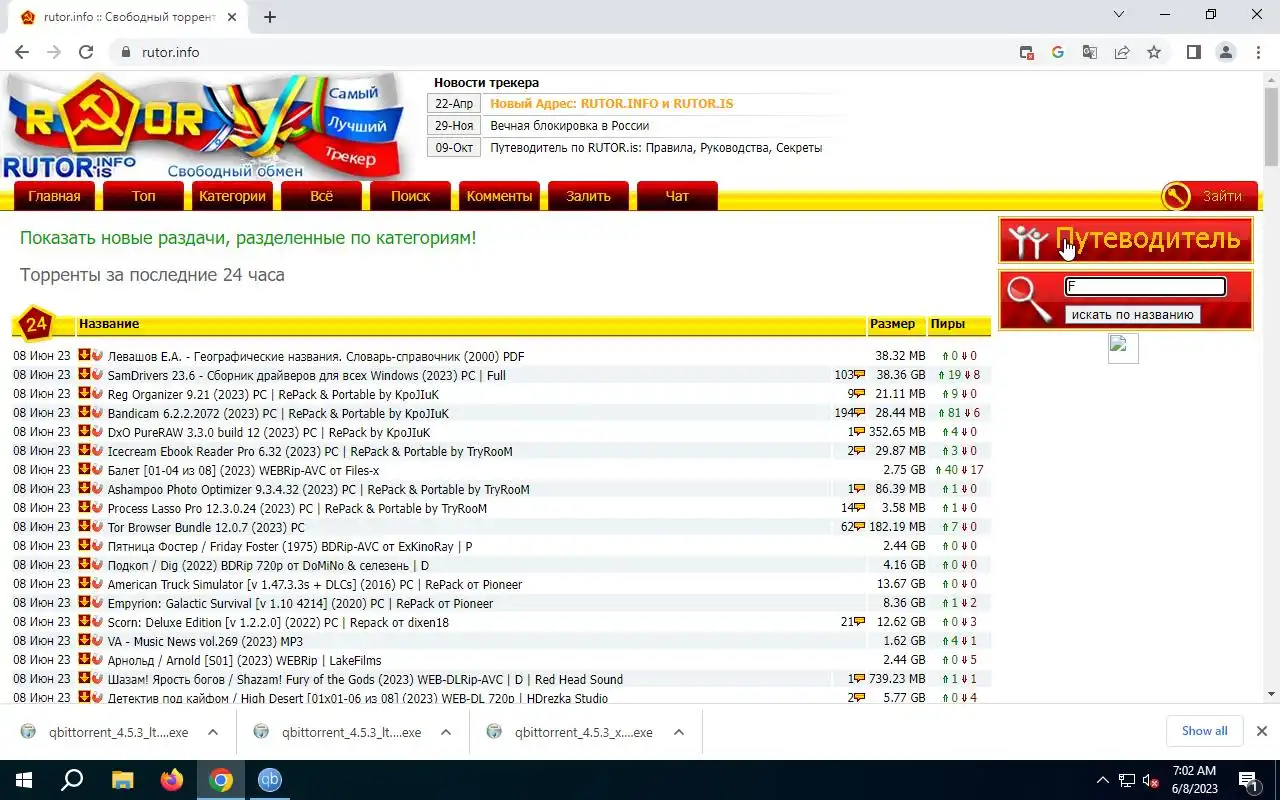Open magnet link for Process Lasso Pro
This screenshot has height=800, width=1280.
98,508
